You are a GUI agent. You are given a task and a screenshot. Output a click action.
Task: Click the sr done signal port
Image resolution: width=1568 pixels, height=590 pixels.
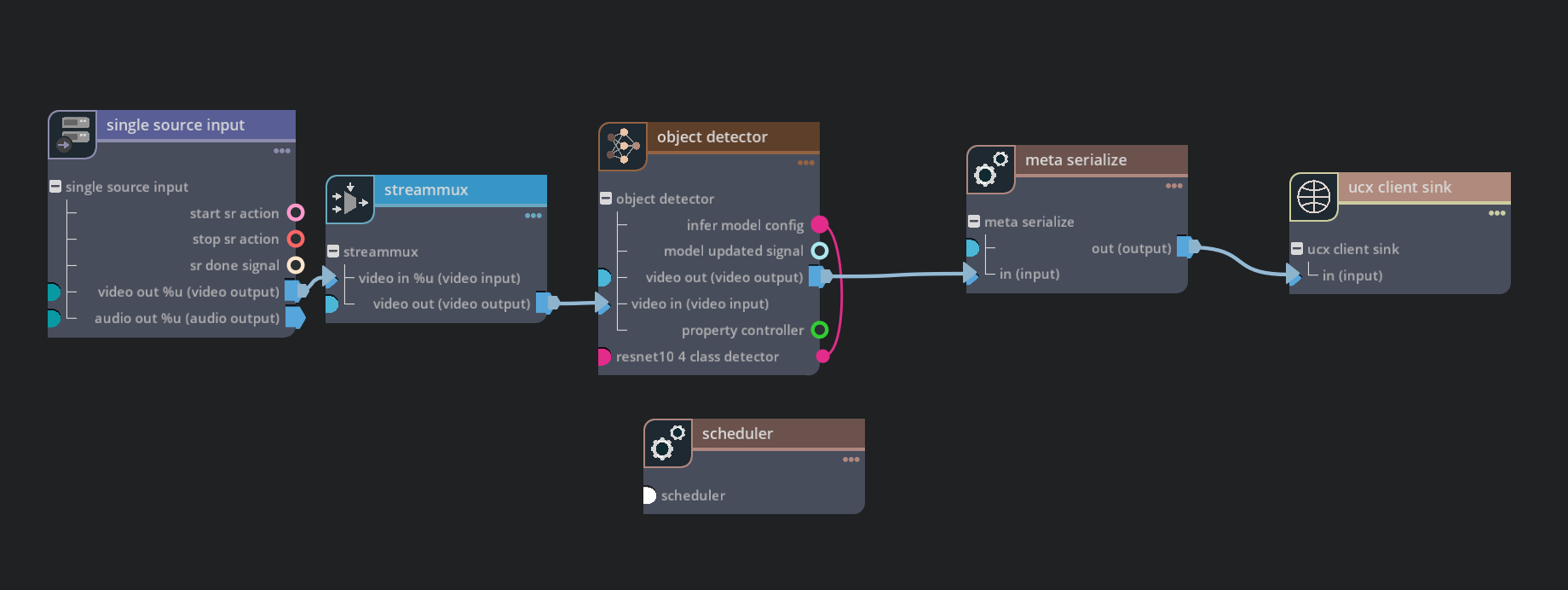(x=296, y=265)
